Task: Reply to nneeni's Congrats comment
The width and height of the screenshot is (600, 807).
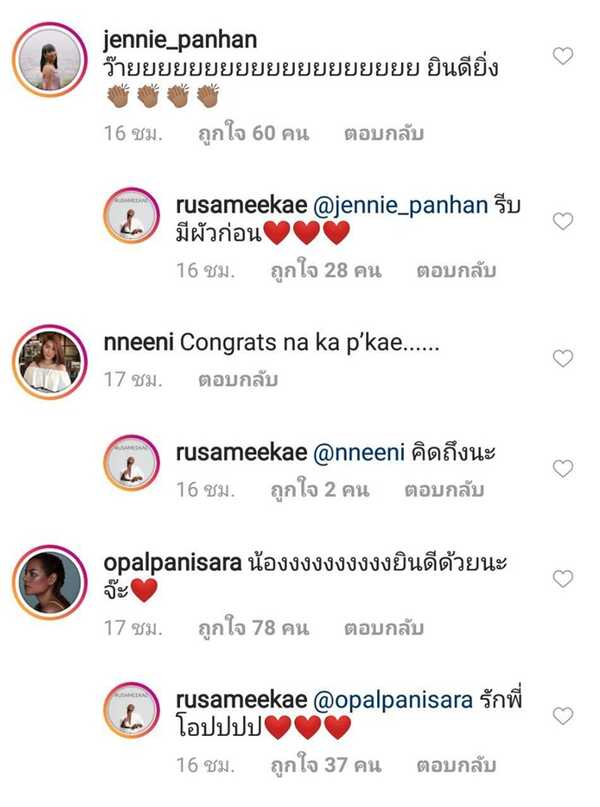Action: [237, 380]
